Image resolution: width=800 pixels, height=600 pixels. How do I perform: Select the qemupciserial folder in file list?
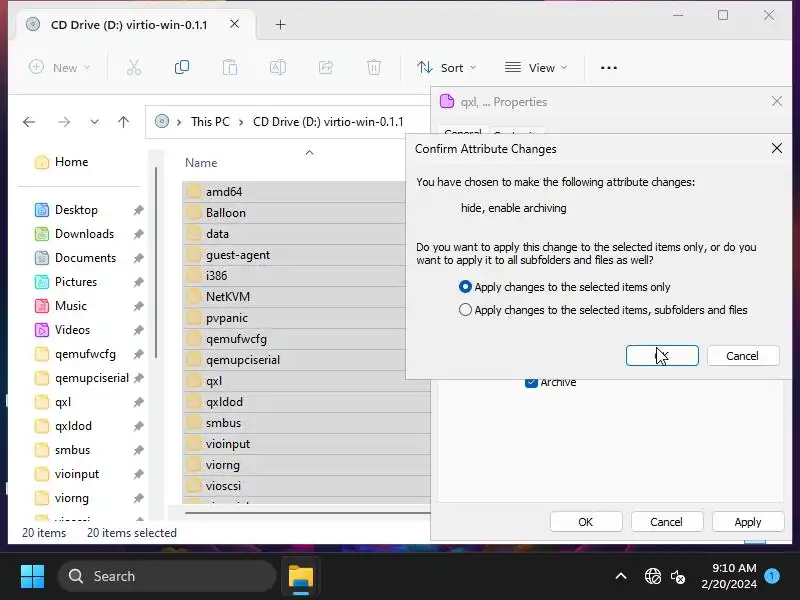(306, 360)
